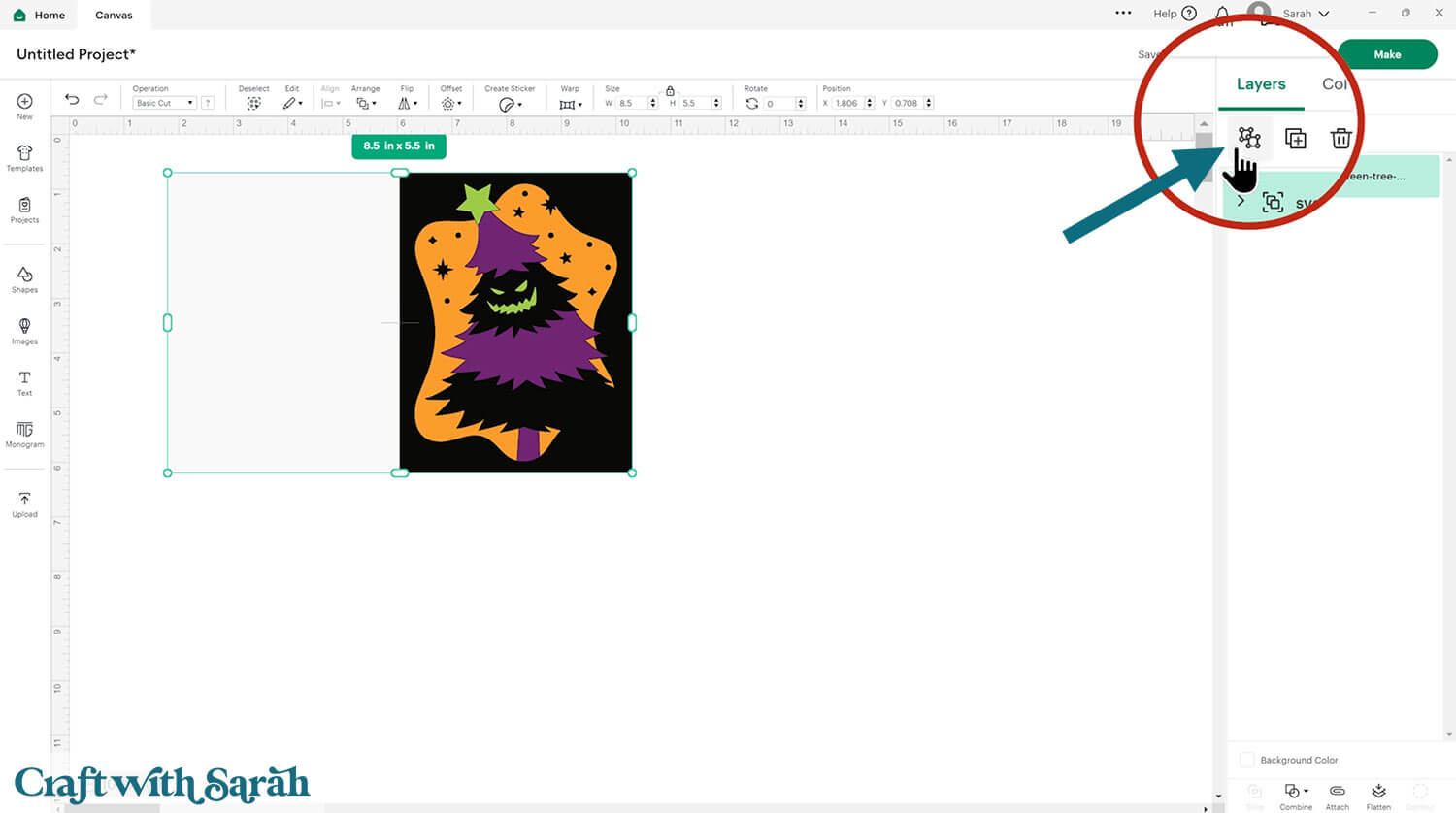The image size is (1456, 813).
Task: Click the Position Y stepper arrows
Action: click(x=929, y=103)
